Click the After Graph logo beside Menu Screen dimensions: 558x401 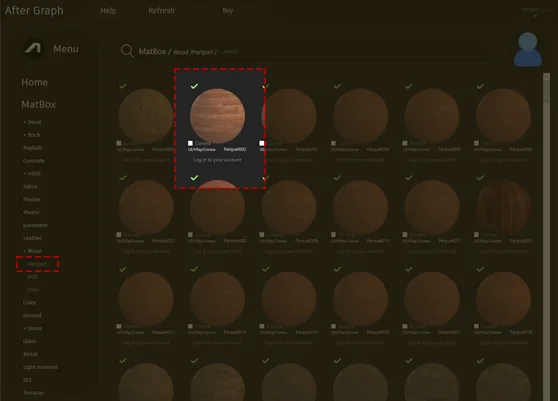(33, 48)
